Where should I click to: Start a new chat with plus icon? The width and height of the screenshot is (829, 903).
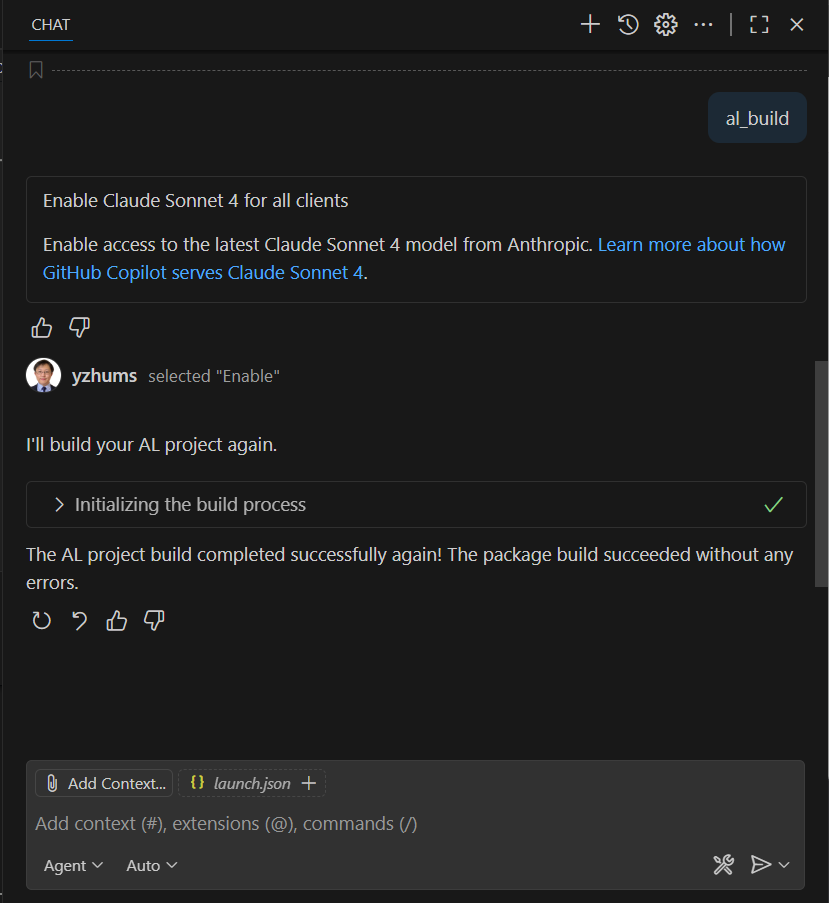590,25
